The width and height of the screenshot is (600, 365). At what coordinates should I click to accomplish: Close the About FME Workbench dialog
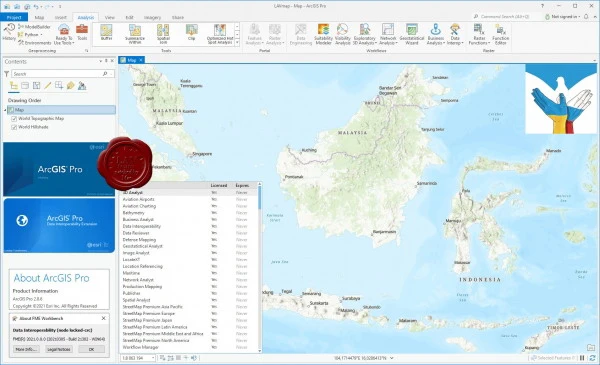point(104,318)
